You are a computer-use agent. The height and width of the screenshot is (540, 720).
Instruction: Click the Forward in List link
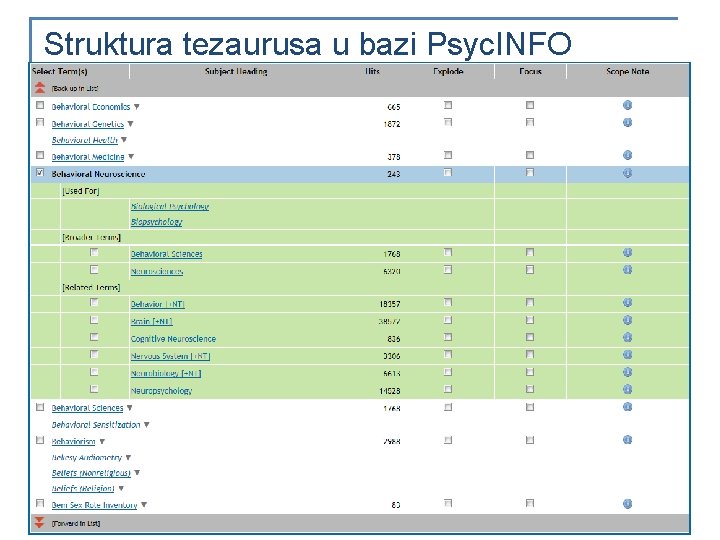[x=76, y=523]
